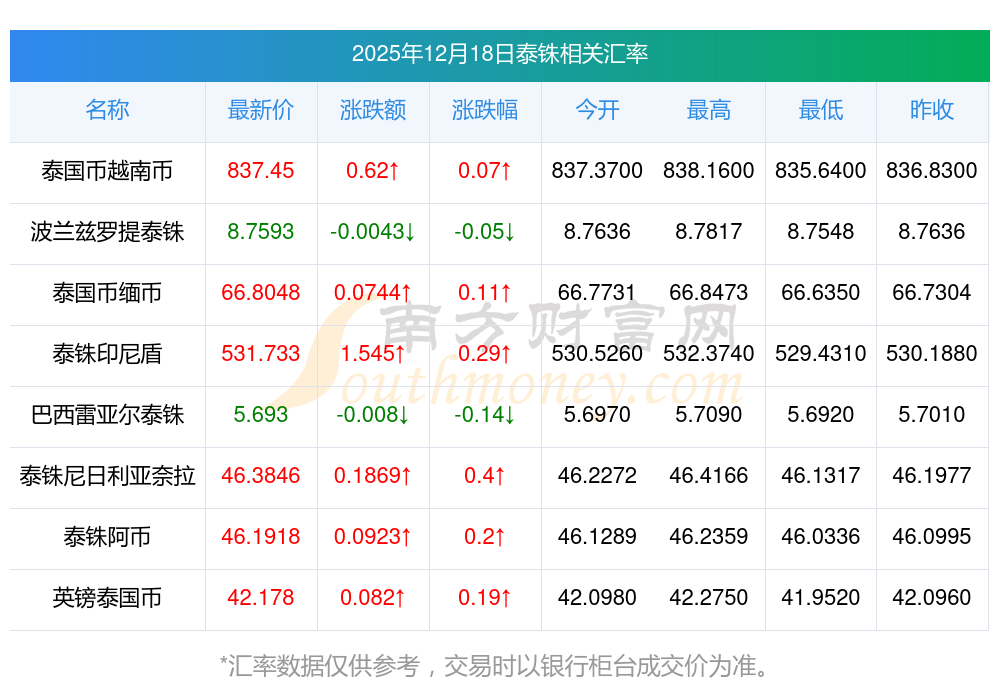Select the 涨跌幅 column header
This screenshot has width=1000, height=697.
[485, 110]
